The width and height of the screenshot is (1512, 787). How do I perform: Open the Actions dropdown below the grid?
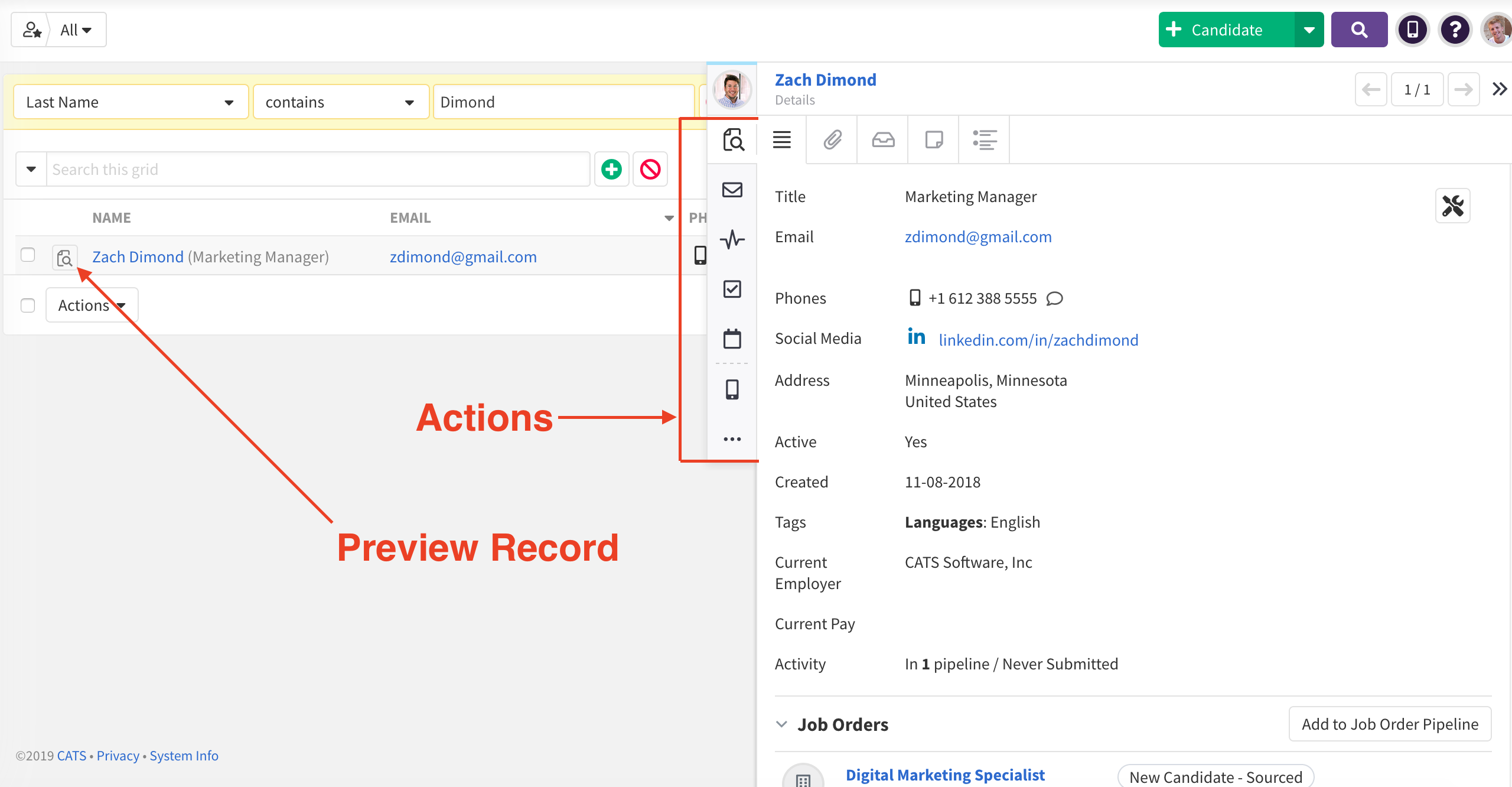point(92,305)
